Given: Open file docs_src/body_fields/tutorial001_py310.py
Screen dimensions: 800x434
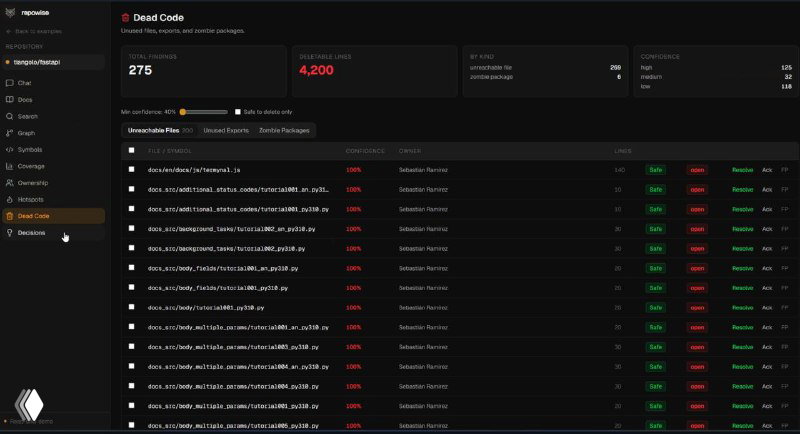Looking at the screenshot, I should coord(218,288).
